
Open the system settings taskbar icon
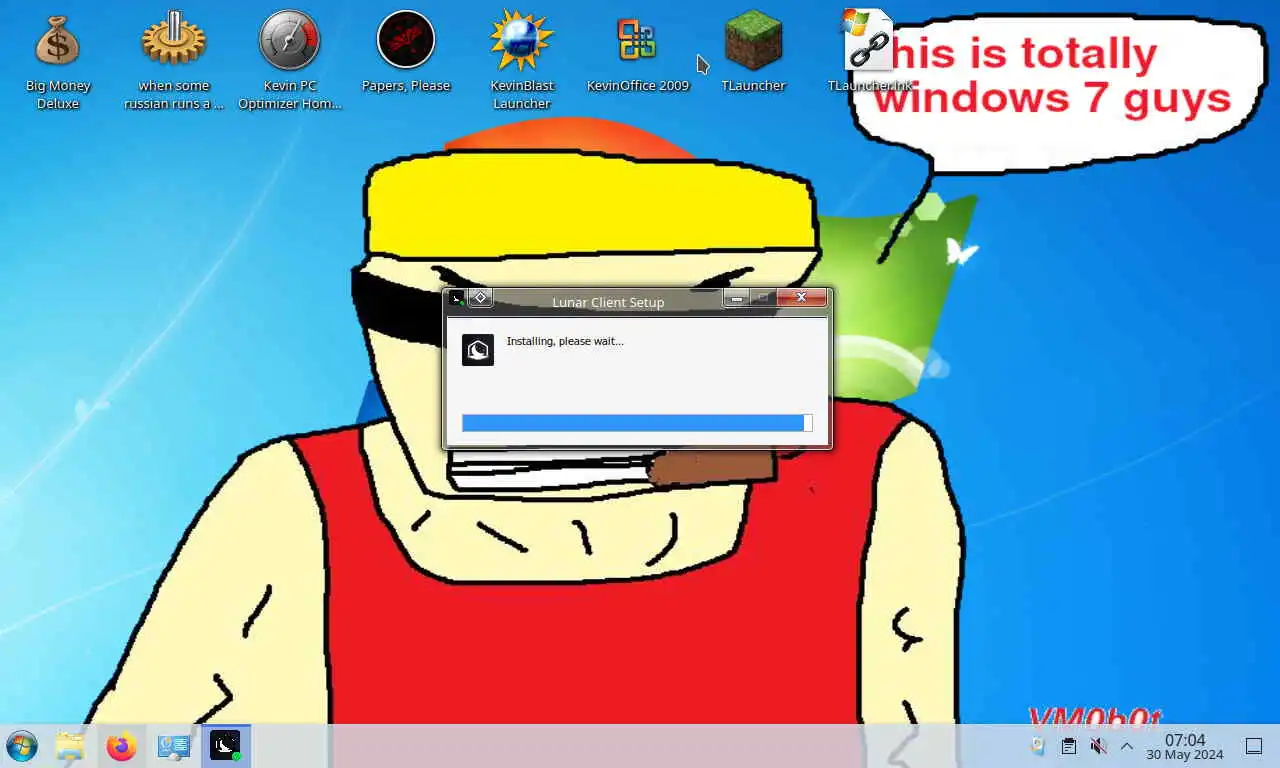pos(174,746)
